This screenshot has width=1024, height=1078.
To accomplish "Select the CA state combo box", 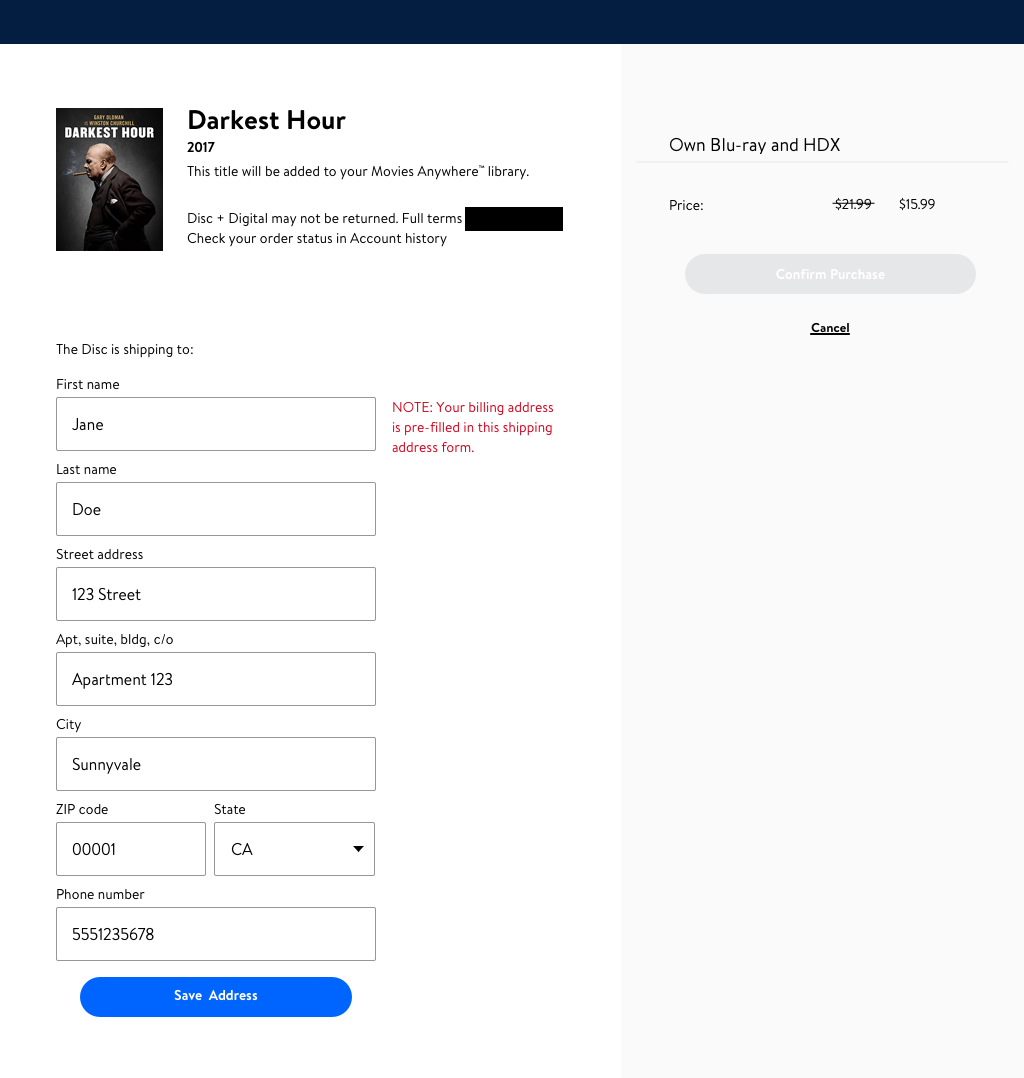I will 294,849.
